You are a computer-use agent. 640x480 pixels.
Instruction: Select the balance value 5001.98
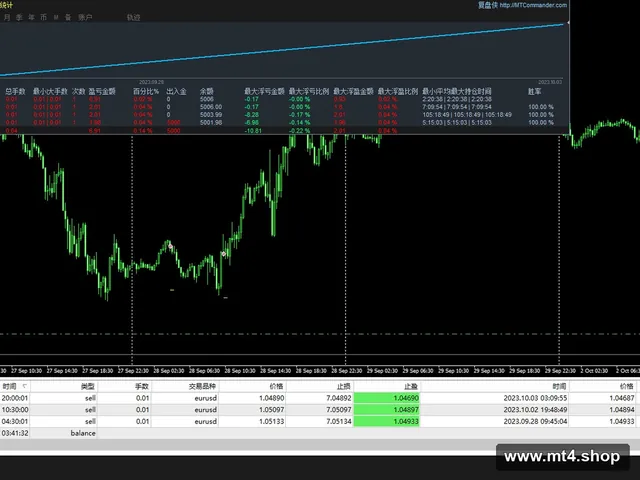[211, 122]
